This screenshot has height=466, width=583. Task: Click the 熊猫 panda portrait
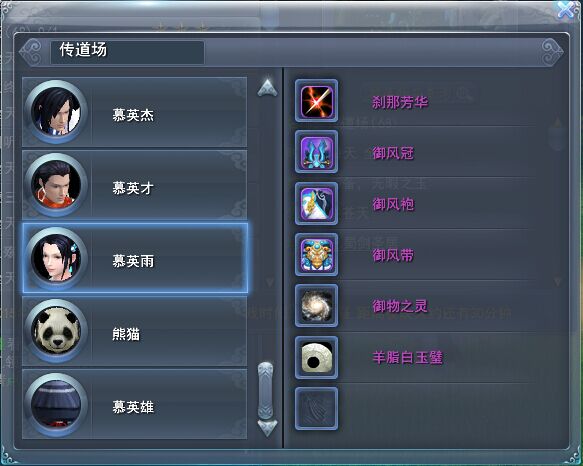tap(56, 331)
